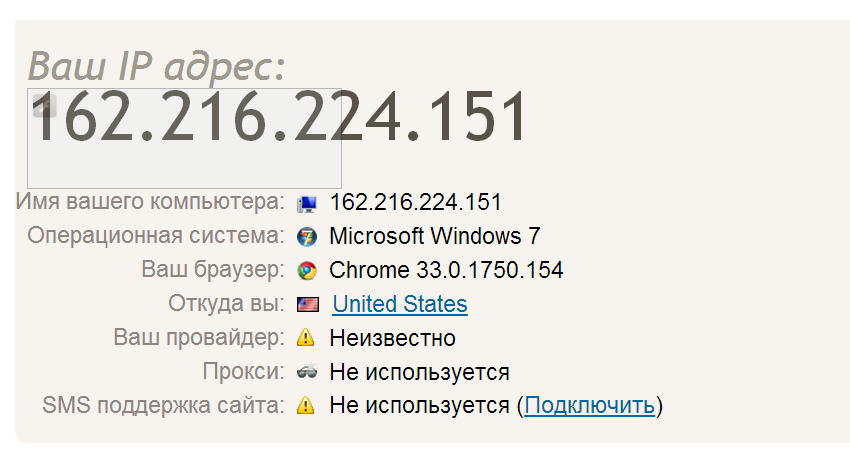Open the United States link
This screenshot has width=850, height=451.
coord(400,304)
